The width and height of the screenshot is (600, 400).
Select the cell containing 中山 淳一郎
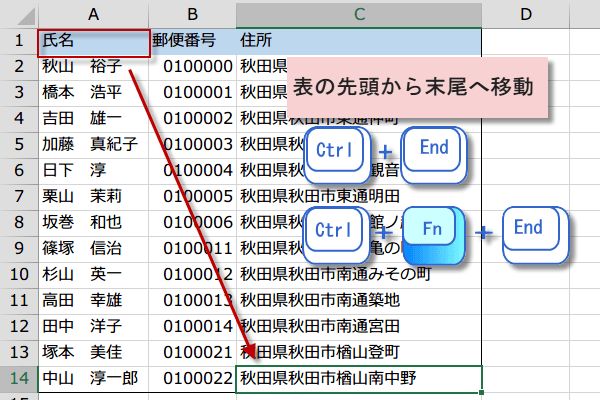point(93,378)
